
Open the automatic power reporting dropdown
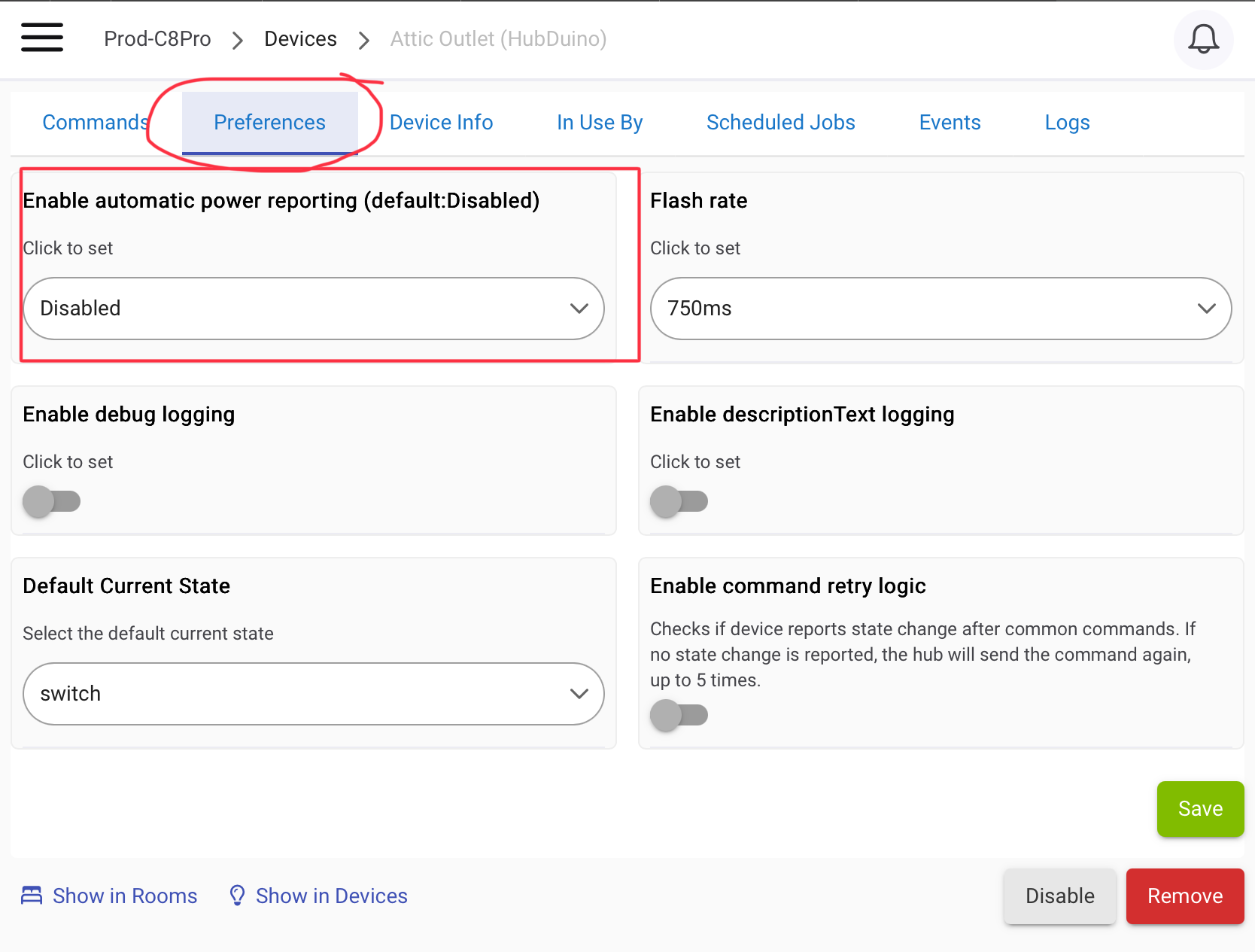click(314, 309)
